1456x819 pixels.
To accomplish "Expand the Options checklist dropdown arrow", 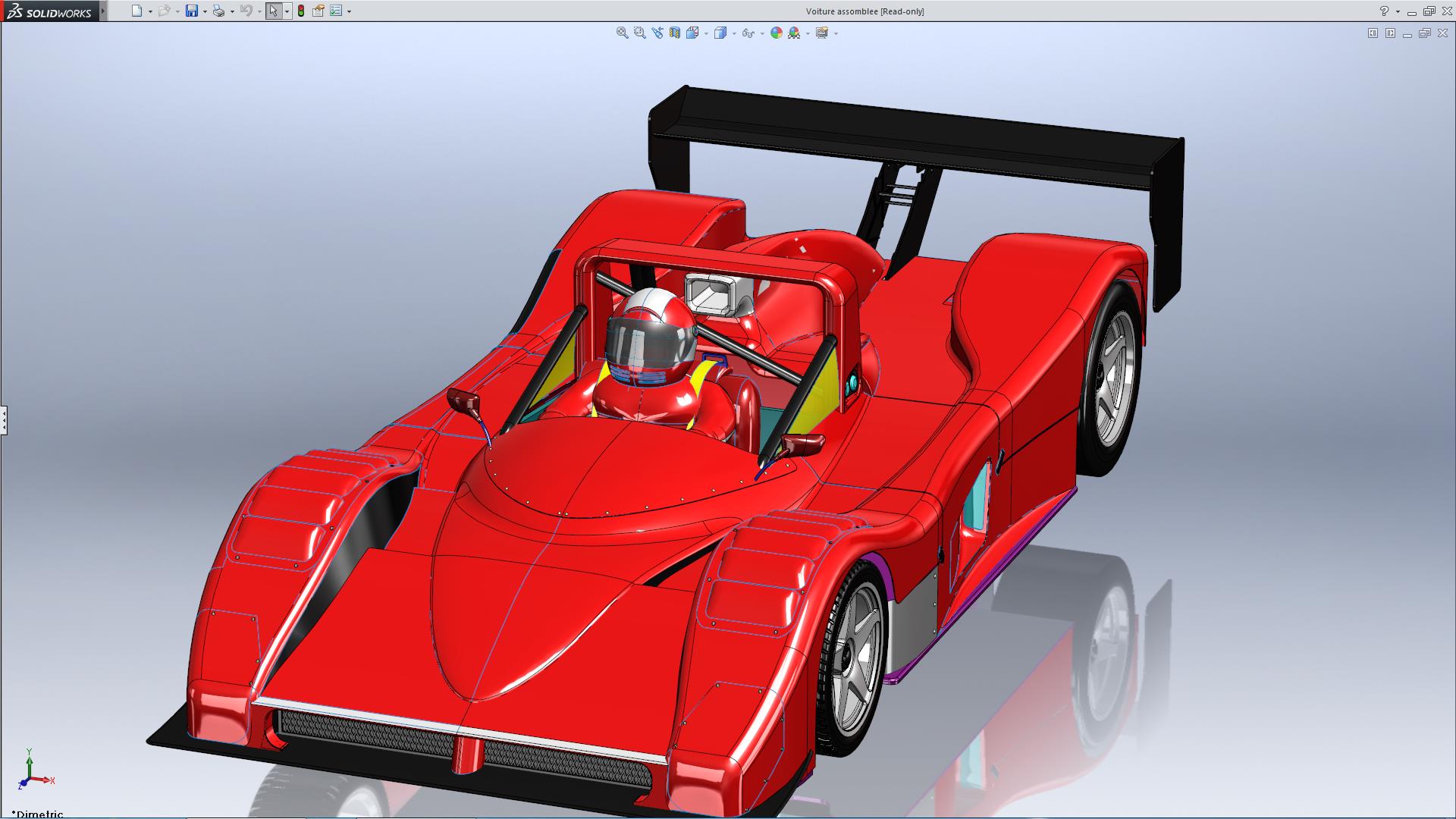I will [x=349, y=11].
